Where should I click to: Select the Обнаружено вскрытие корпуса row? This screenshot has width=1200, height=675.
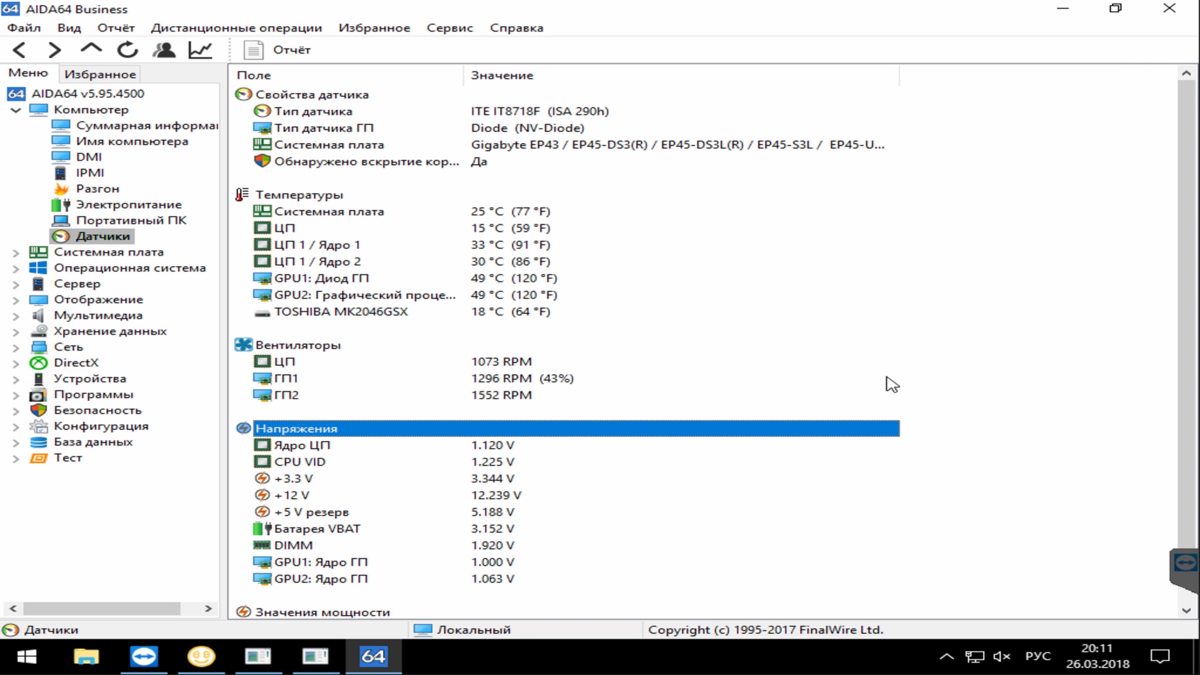[566, 162]
